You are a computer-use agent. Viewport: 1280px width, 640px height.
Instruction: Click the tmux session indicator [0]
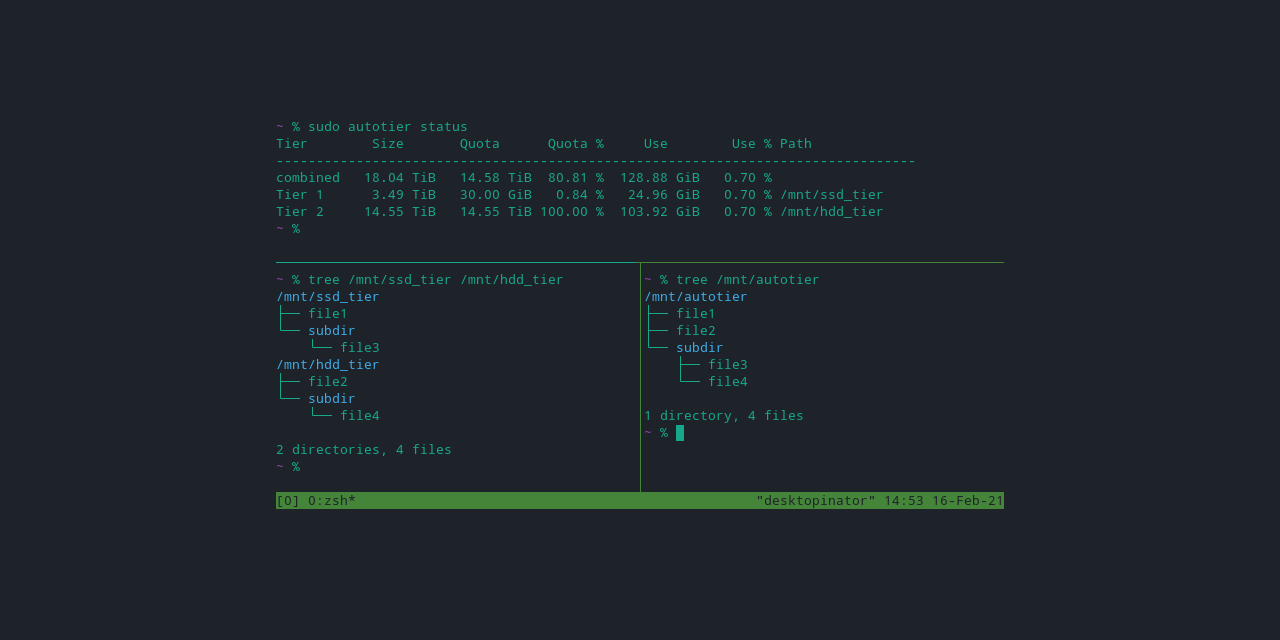click(288, 500)
